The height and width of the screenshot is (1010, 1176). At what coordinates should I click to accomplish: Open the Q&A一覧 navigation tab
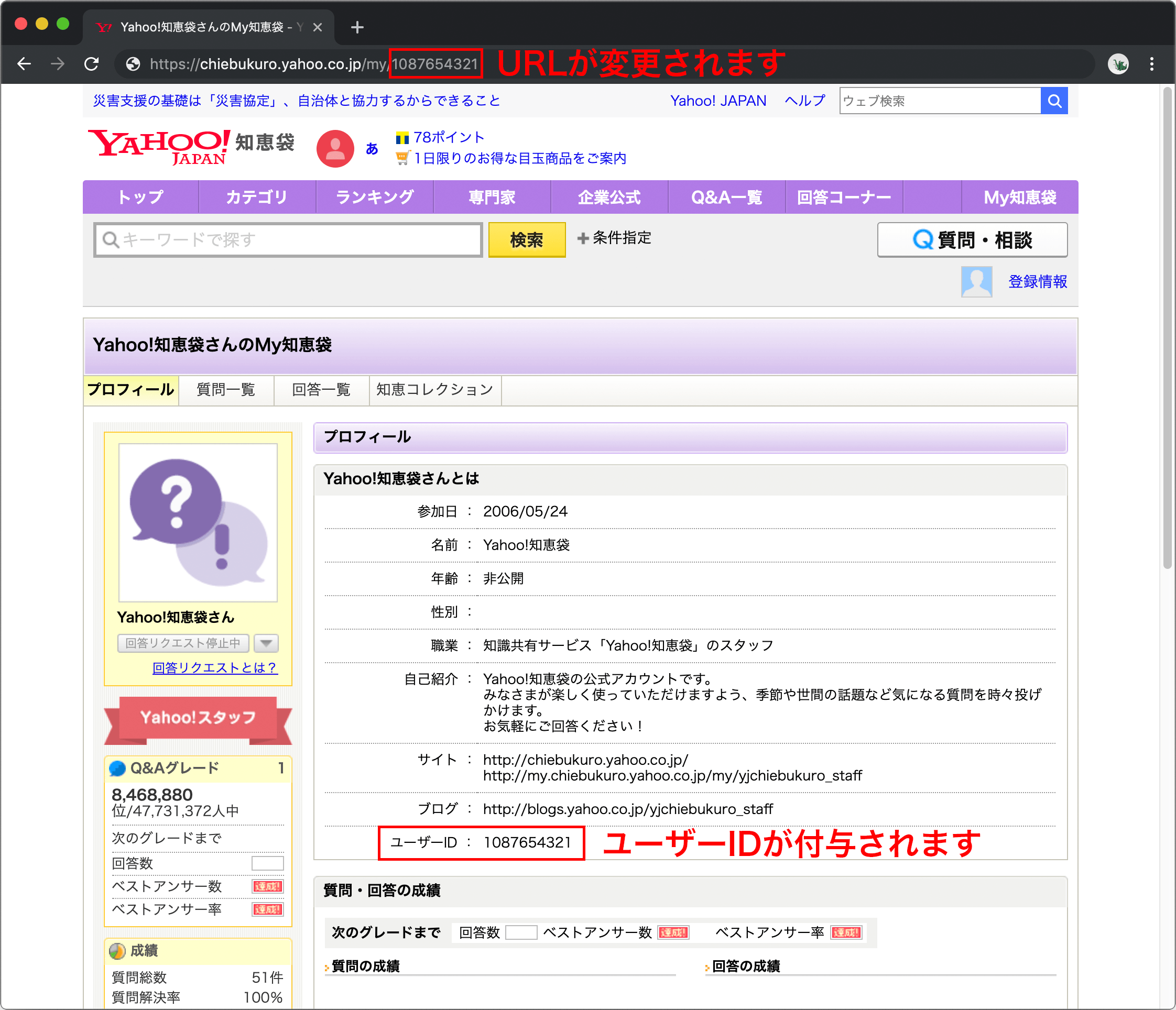click(x=727, y=197)
